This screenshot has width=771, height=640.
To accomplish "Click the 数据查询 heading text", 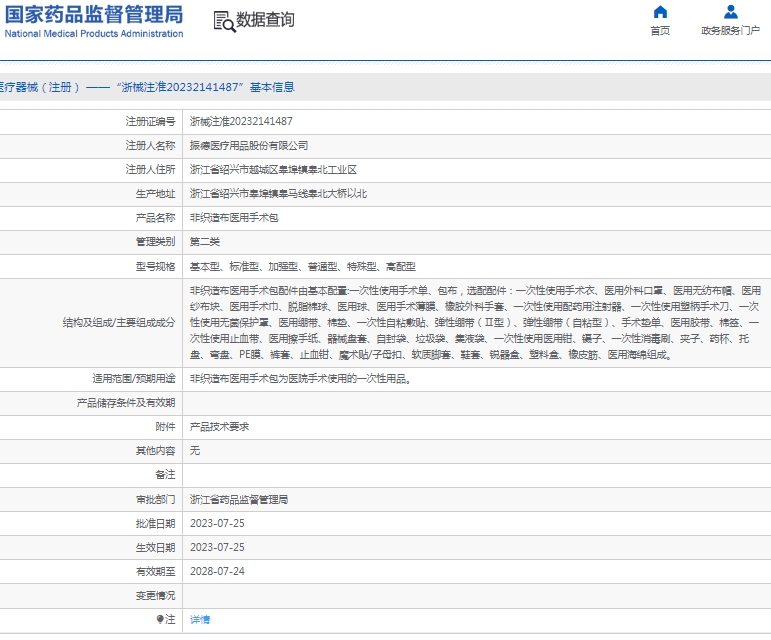I will (x=266, y=20).
